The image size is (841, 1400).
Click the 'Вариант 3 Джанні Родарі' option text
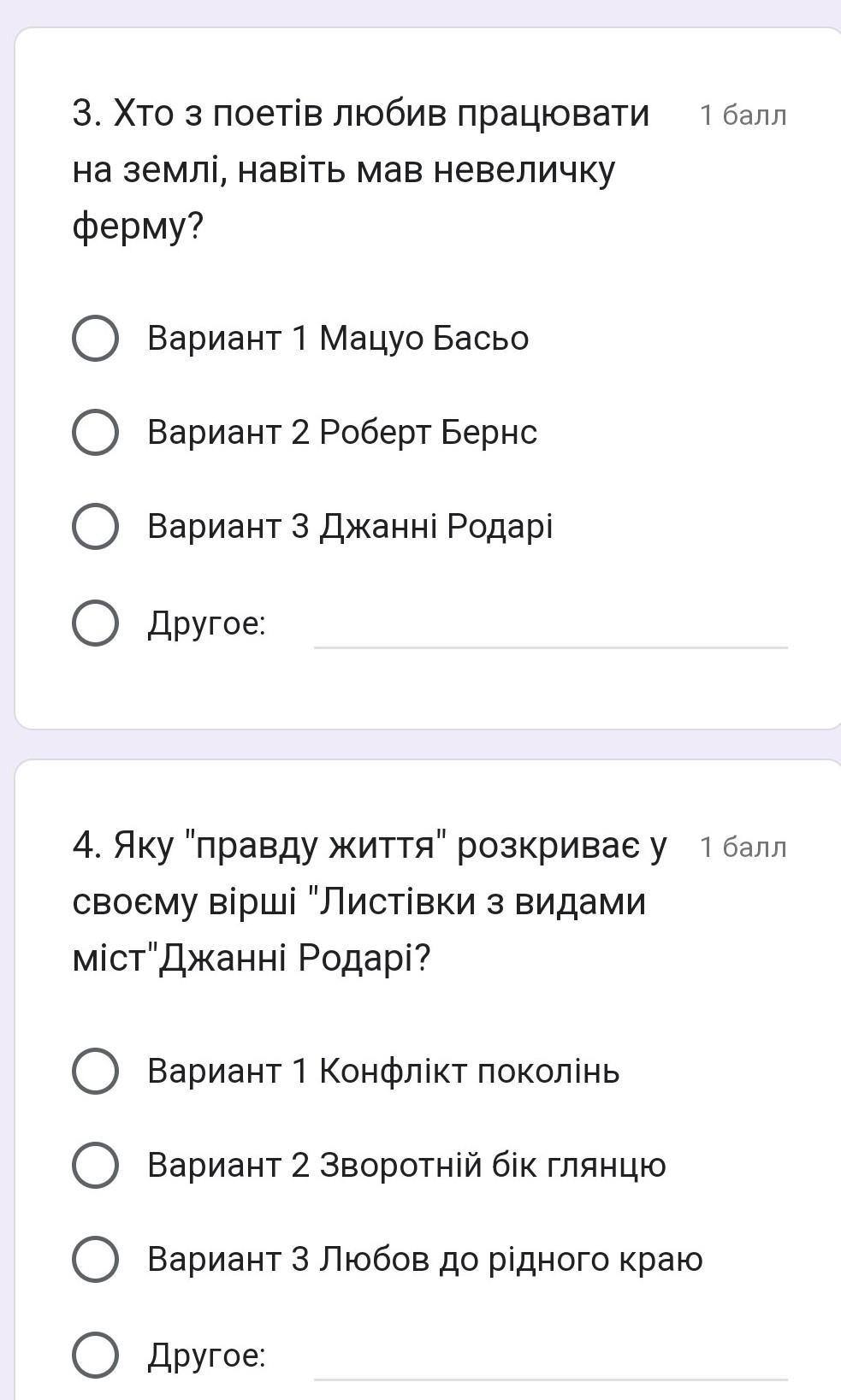click(x=350, y=526)
